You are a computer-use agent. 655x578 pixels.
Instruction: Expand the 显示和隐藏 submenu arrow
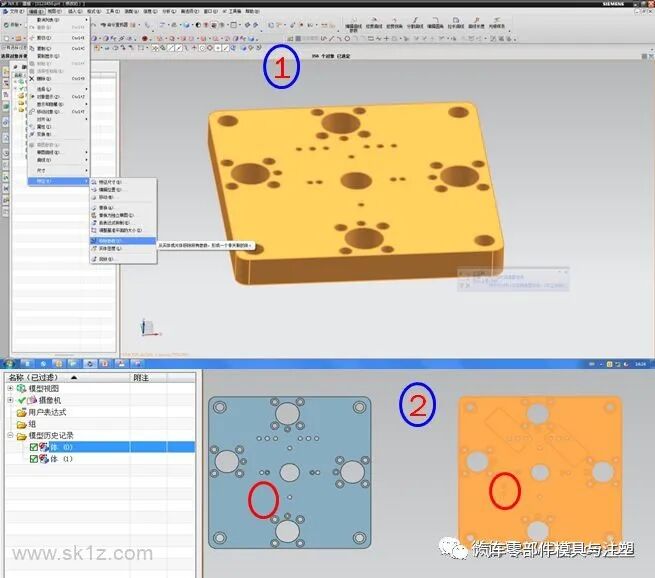tap(86, 104)
